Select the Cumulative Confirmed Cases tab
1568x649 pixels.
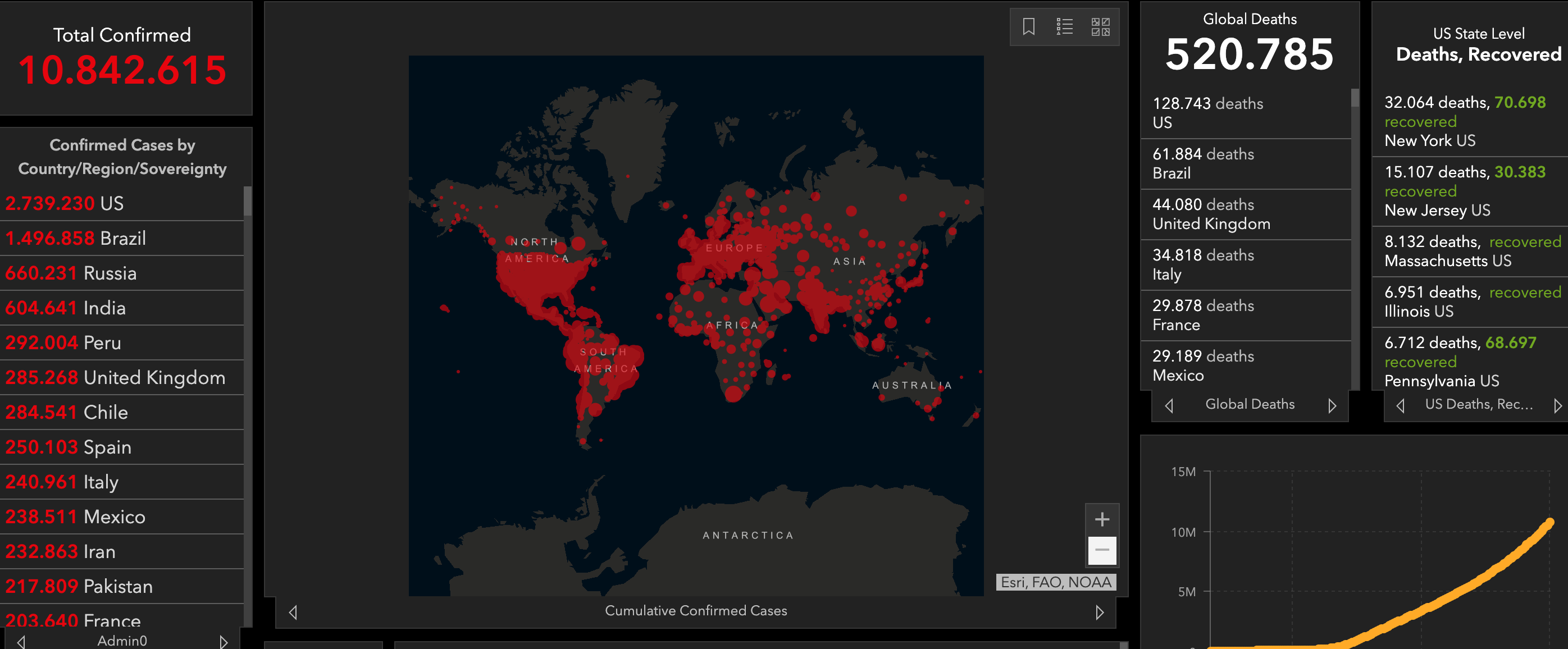(x=695, y=611)
